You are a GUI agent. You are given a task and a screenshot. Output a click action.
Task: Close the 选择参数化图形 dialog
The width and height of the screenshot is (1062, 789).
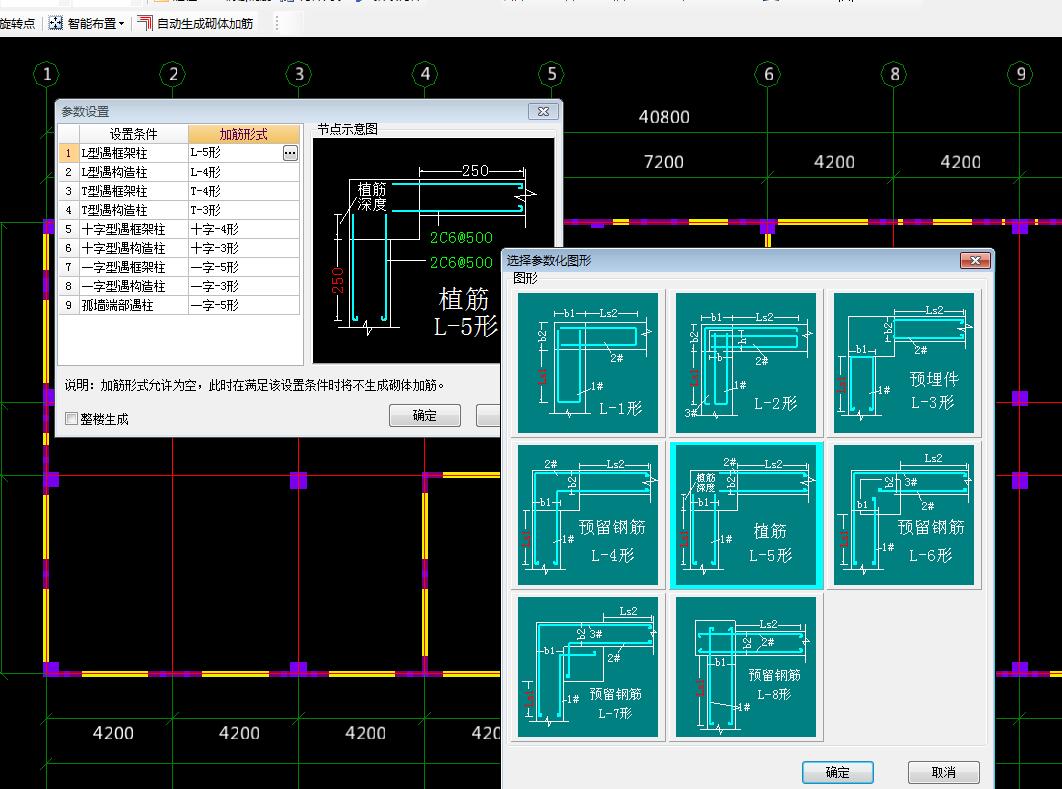[x=974, y=261]
